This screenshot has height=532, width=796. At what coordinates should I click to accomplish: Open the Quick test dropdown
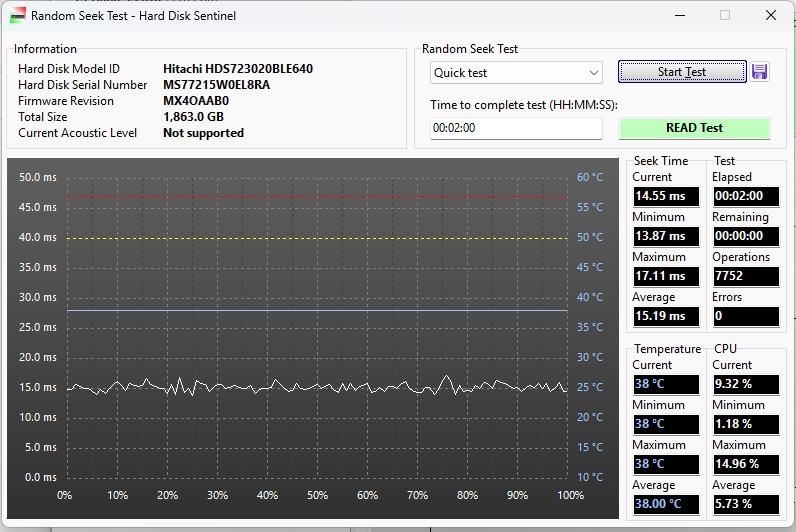[x=516, y=73]
